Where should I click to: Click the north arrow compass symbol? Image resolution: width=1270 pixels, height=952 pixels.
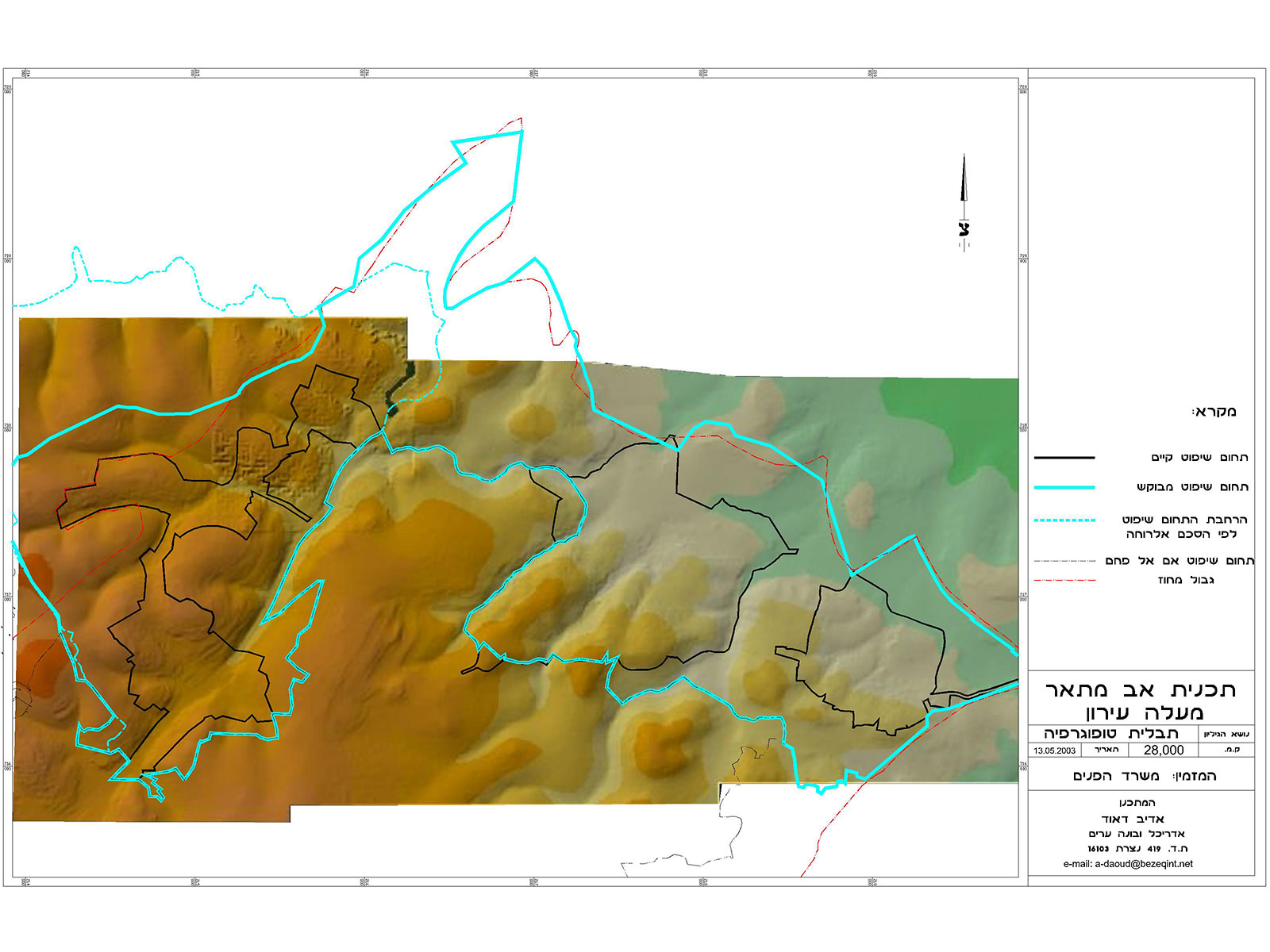(x=964, y=202)
